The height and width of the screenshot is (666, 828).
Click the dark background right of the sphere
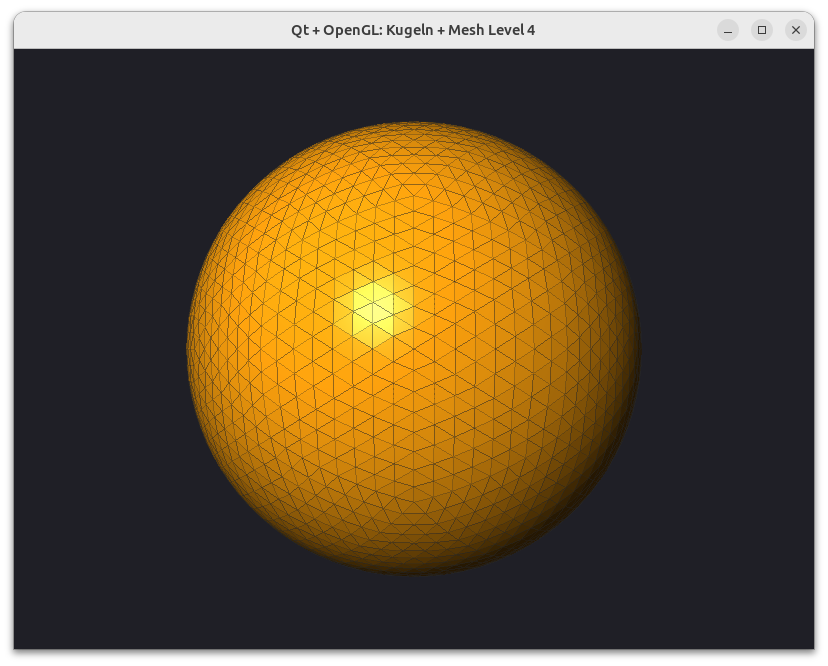point(727,349)
